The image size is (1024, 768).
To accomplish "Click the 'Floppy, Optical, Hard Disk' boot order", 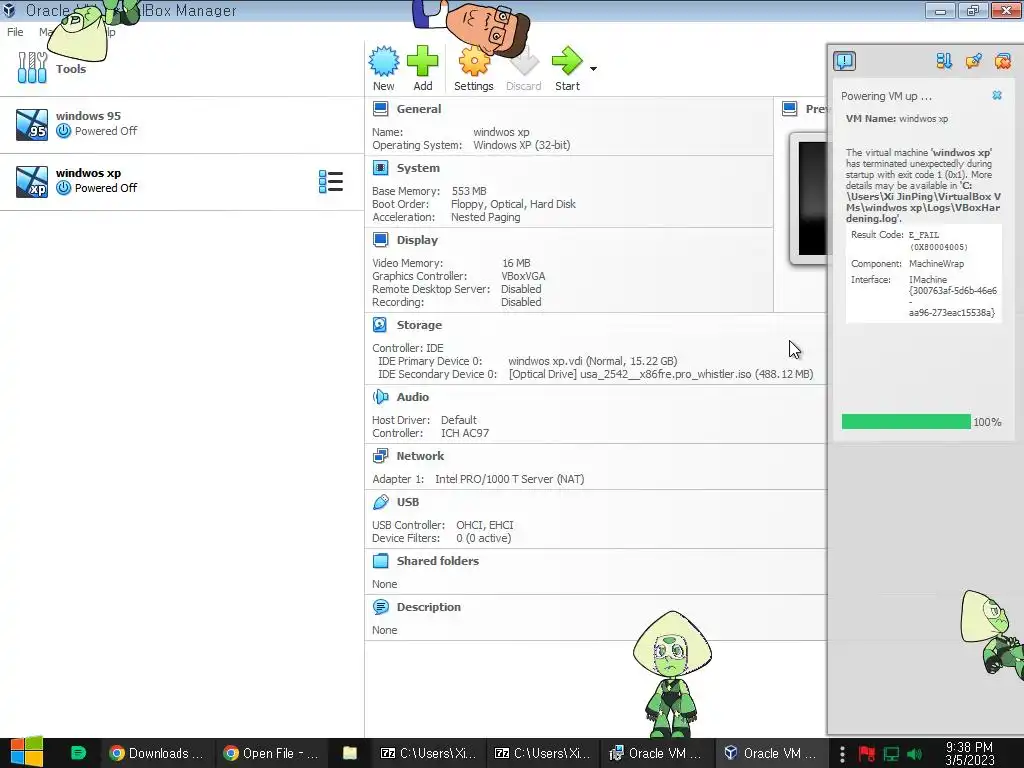I will [x=513, y=204].
